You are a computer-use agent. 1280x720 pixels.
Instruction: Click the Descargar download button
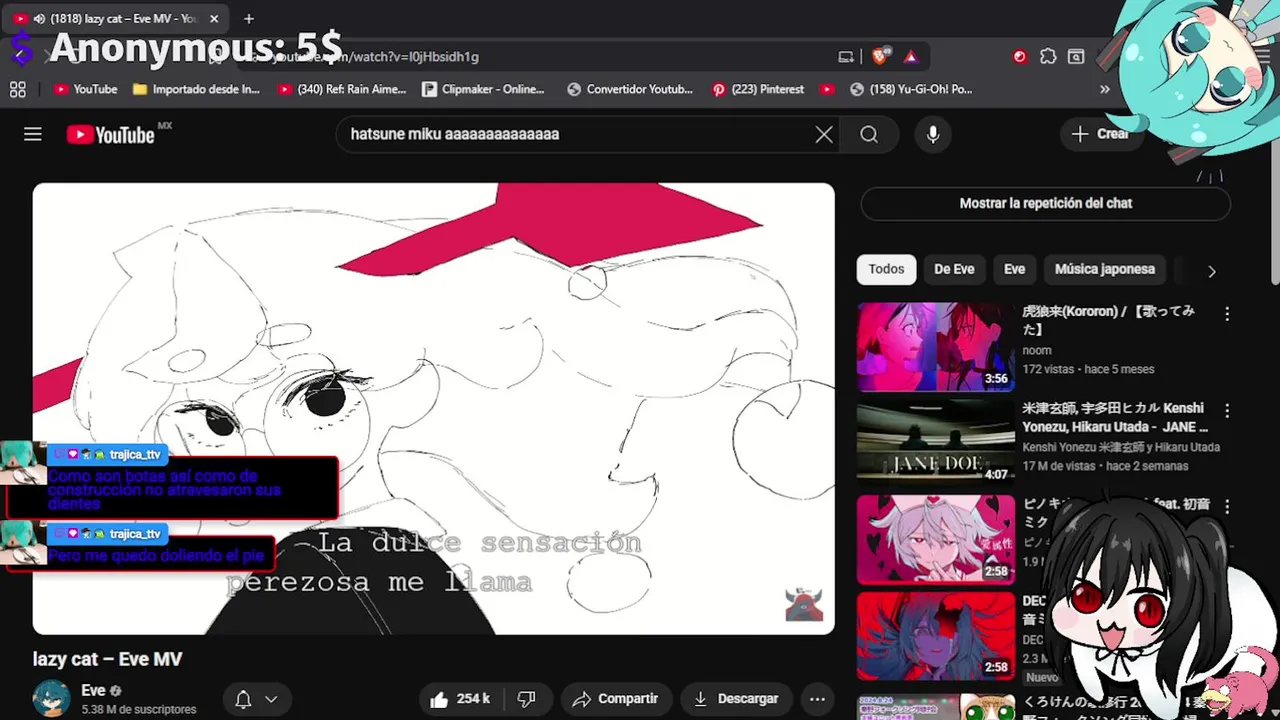[736, 699]
